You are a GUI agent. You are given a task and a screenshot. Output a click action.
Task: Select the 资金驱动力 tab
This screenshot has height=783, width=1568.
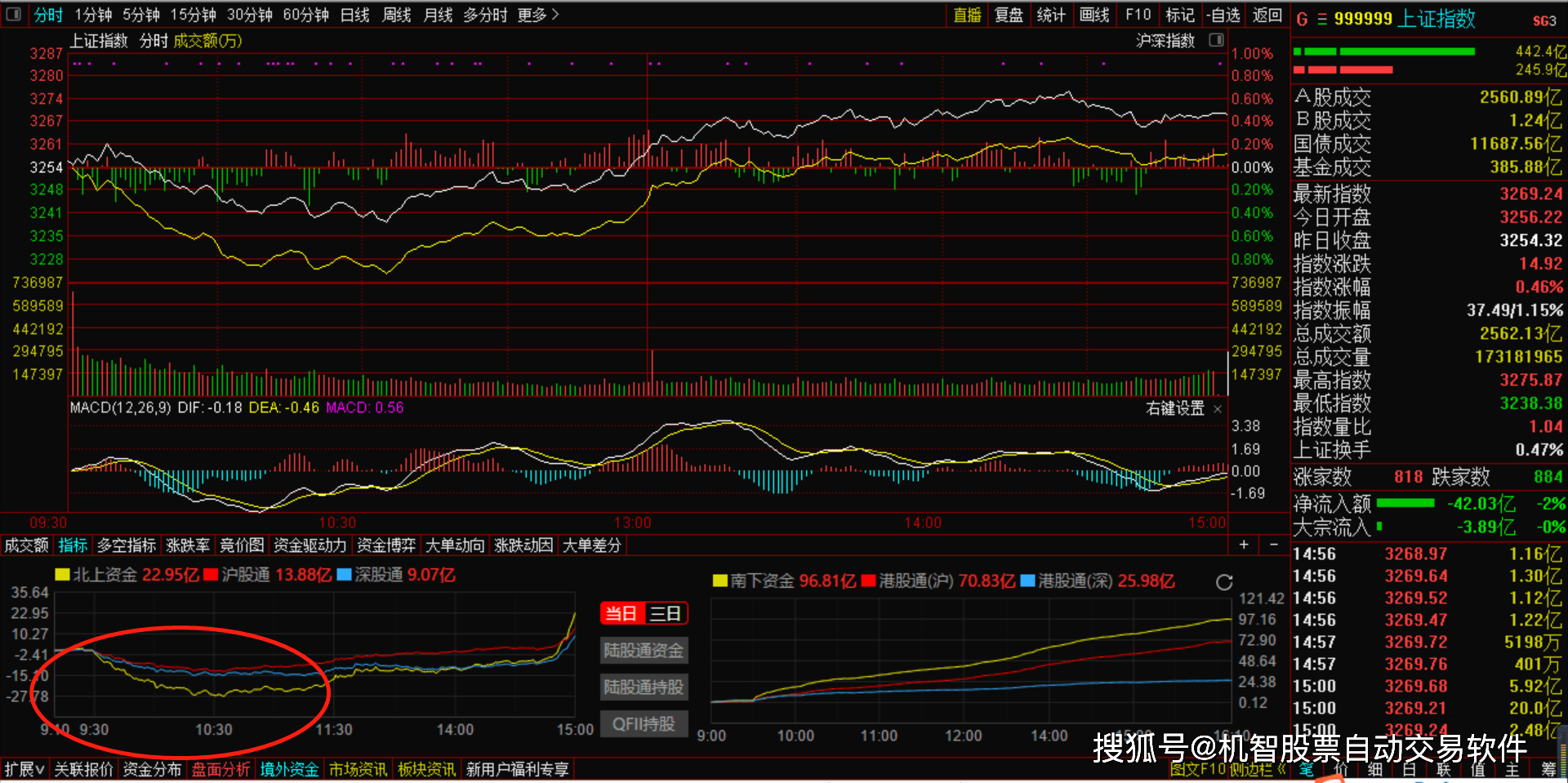310,545
